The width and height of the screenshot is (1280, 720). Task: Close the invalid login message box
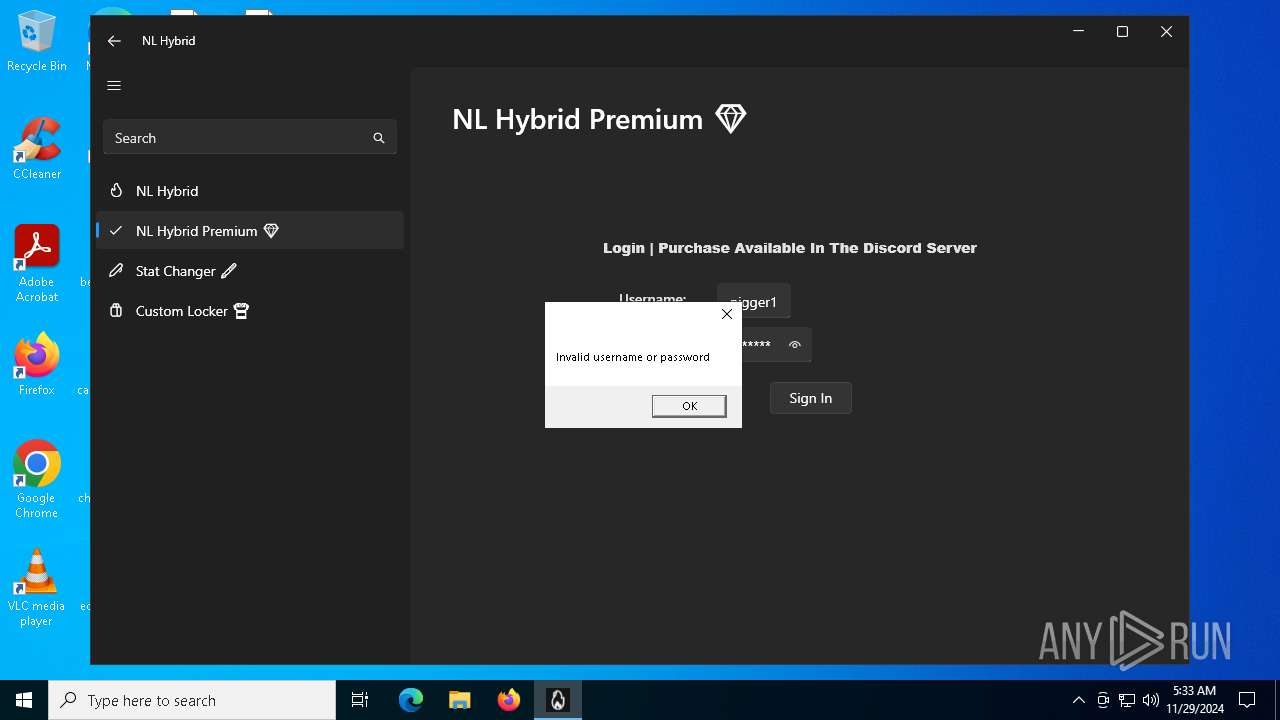(727, 314)
